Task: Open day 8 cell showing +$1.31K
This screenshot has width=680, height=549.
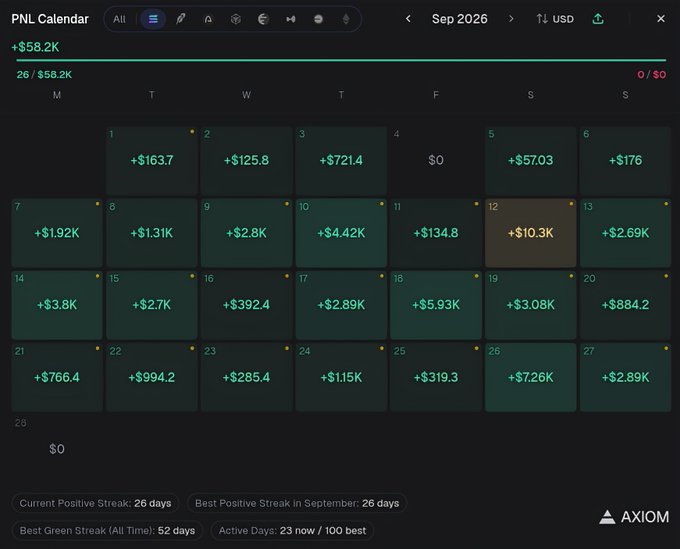Action: tap(152, 233)
